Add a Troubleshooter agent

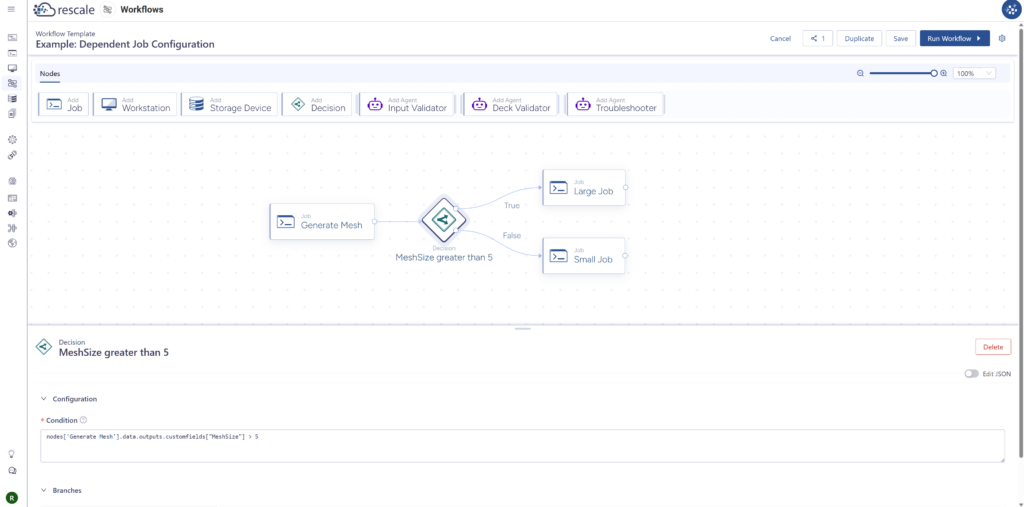[615, 105]
